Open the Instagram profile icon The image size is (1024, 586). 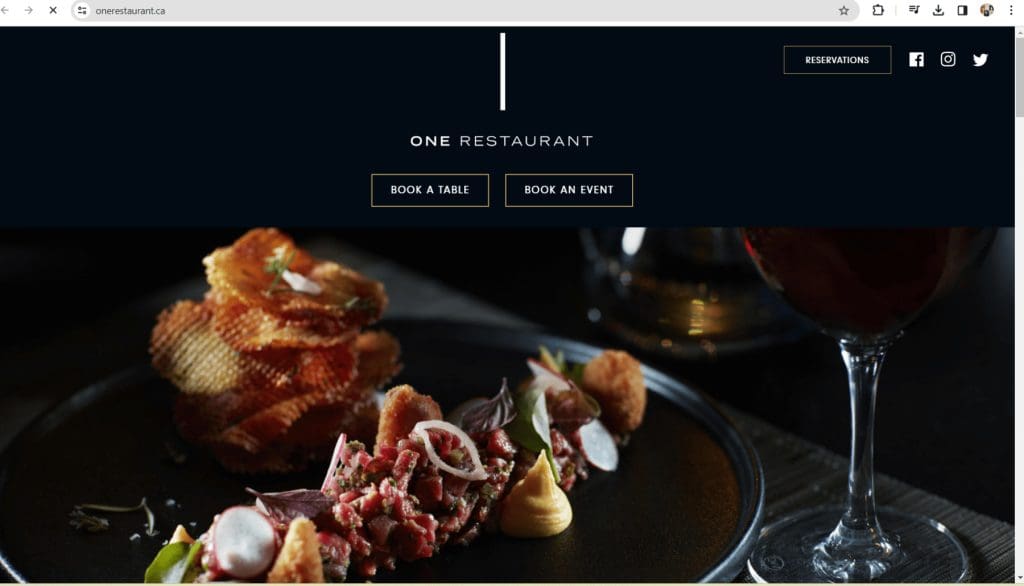948,59
